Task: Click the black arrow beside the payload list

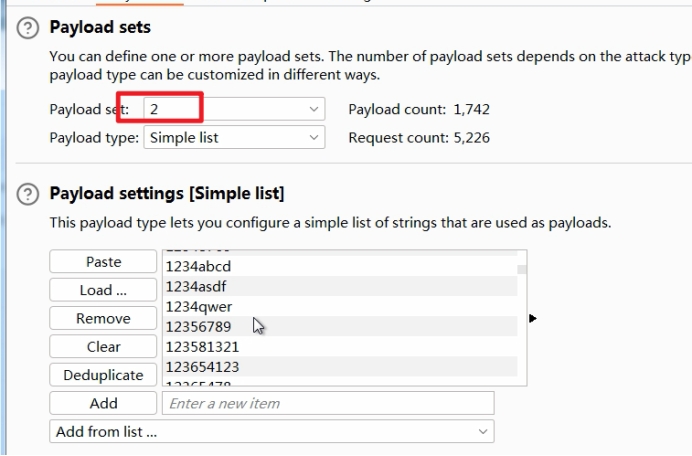Action: [x=532, y=318]
